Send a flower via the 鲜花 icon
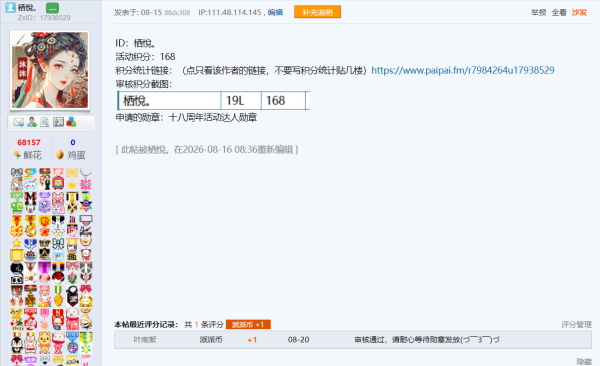 coord(17,155)
